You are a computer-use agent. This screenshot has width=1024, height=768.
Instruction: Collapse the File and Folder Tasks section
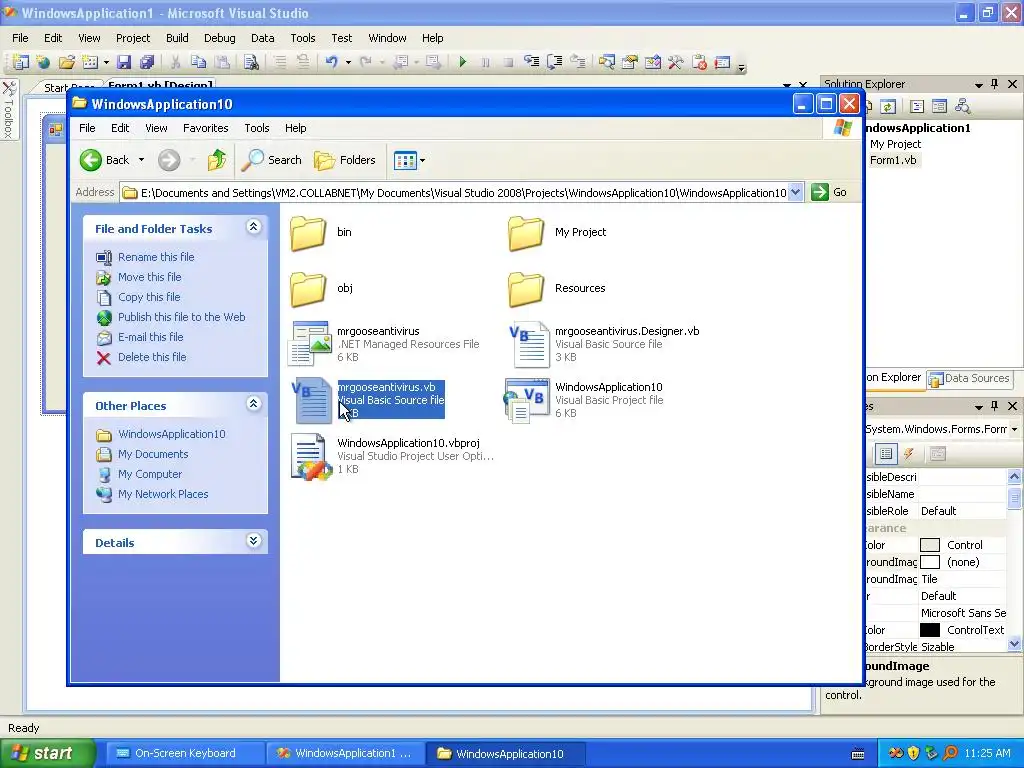253,227
